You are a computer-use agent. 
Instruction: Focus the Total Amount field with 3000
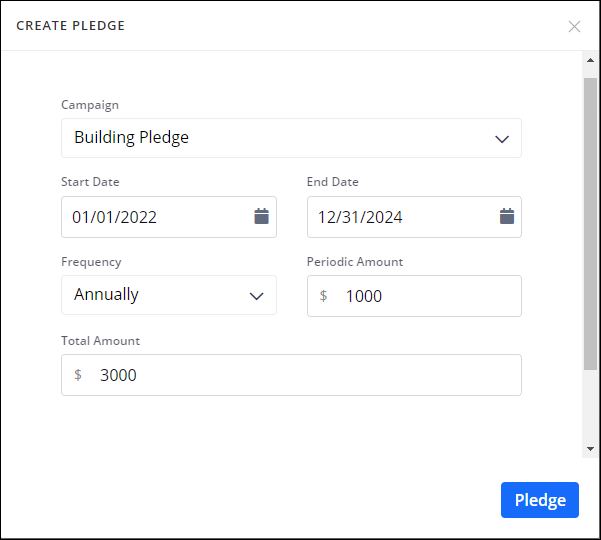(x=300, y=375)
